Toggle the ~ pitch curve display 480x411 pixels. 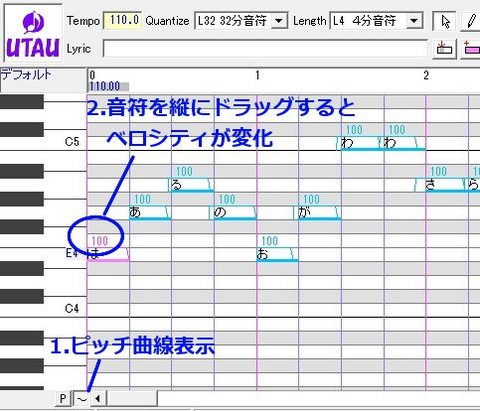(x=82, y=398)
